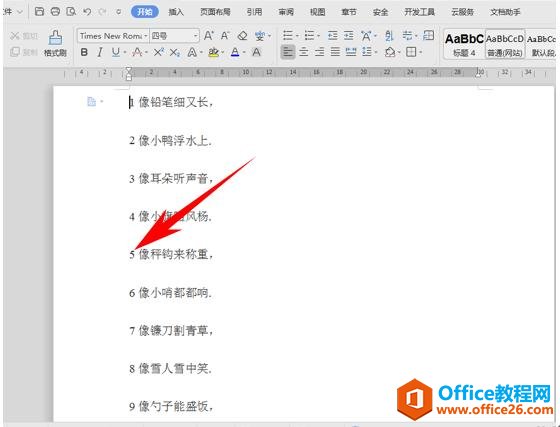This screenshot has width=560, height=427.
Task: Click the Save icon in quick access toolbar
Action: [39, 12]
